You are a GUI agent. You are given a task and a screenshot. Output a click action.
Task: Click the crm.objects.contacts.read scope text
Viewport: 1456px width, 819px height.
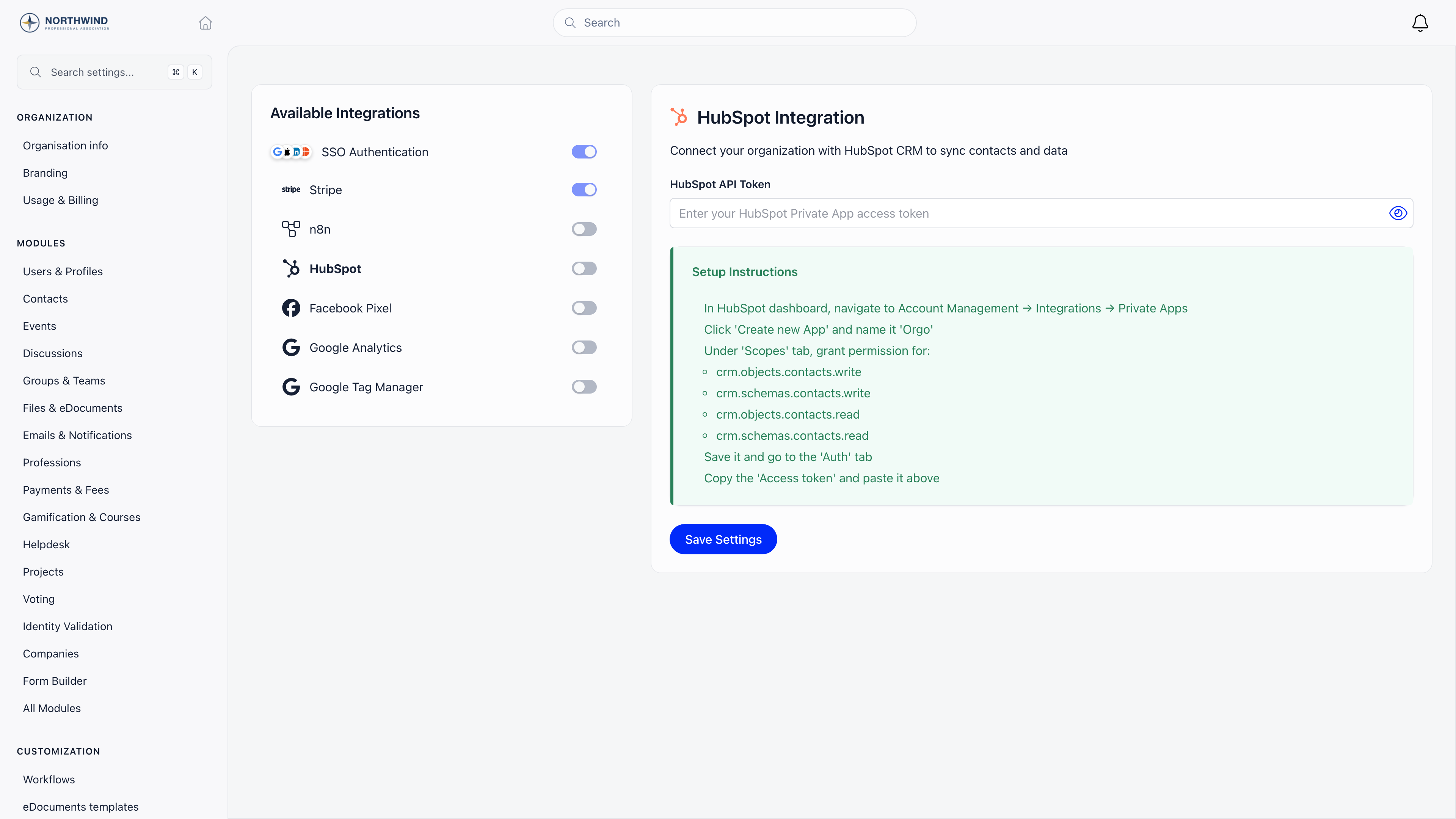point(788,414)
